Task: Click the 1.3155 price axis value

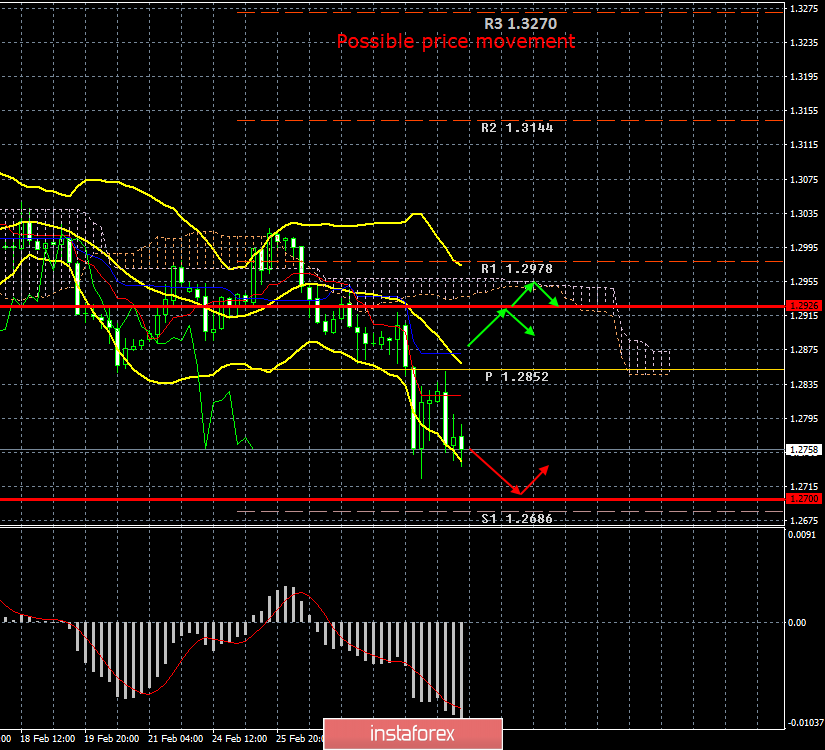Action: (804, 111)
